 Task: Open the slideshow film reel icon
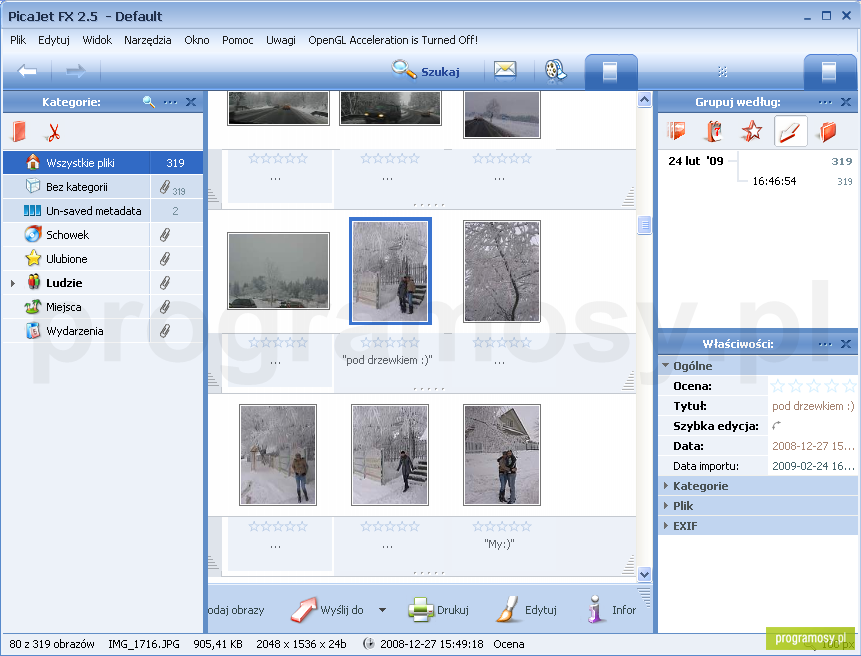tap(555, 71)
